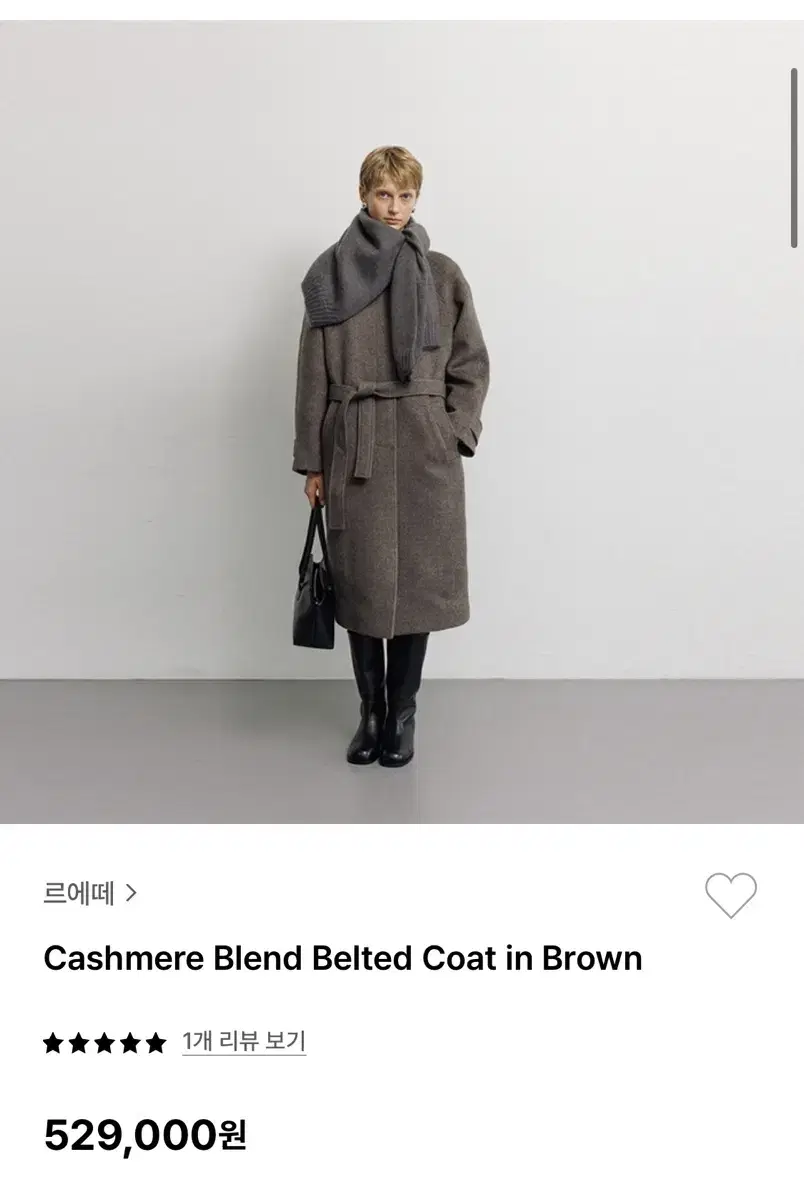Click the empty gray floor area of photo
804x1200 pixels.
click(600, 750)
